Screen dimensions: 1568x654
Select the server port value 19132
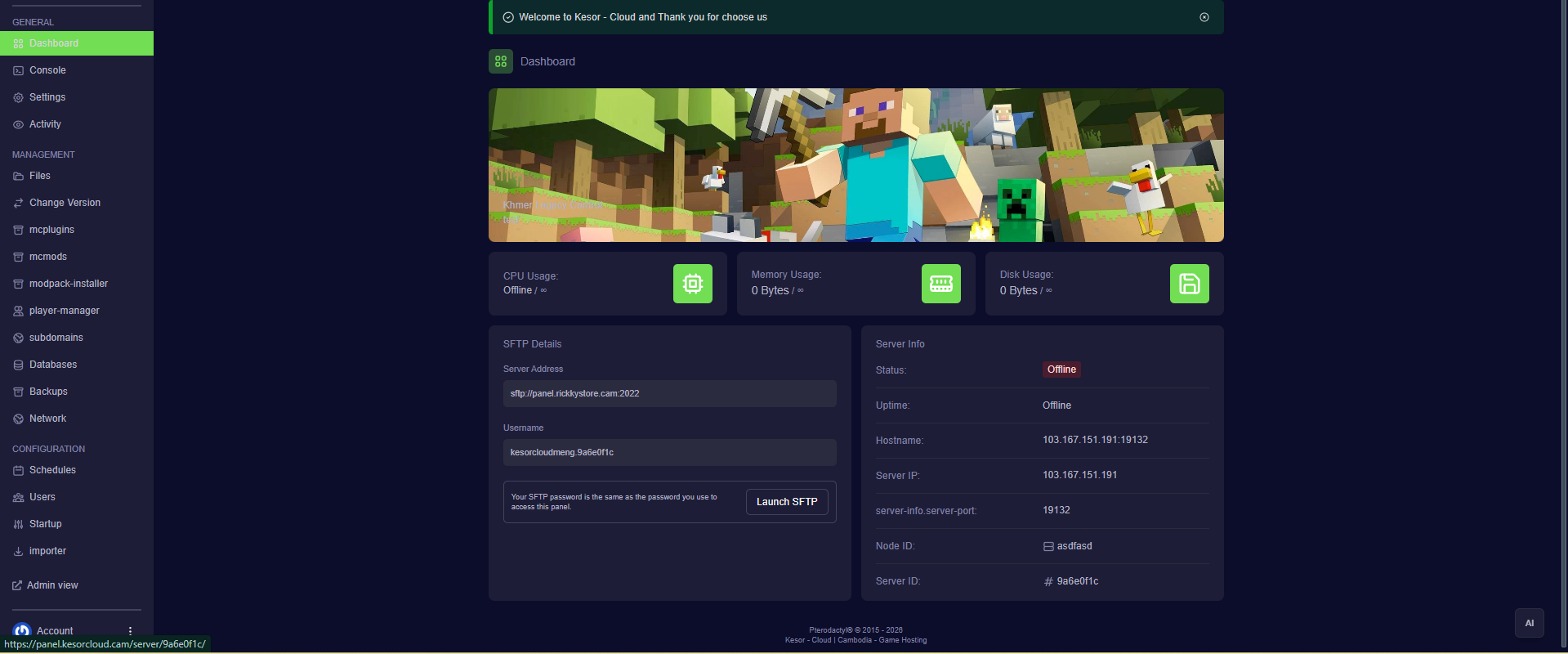(1057, 510)
